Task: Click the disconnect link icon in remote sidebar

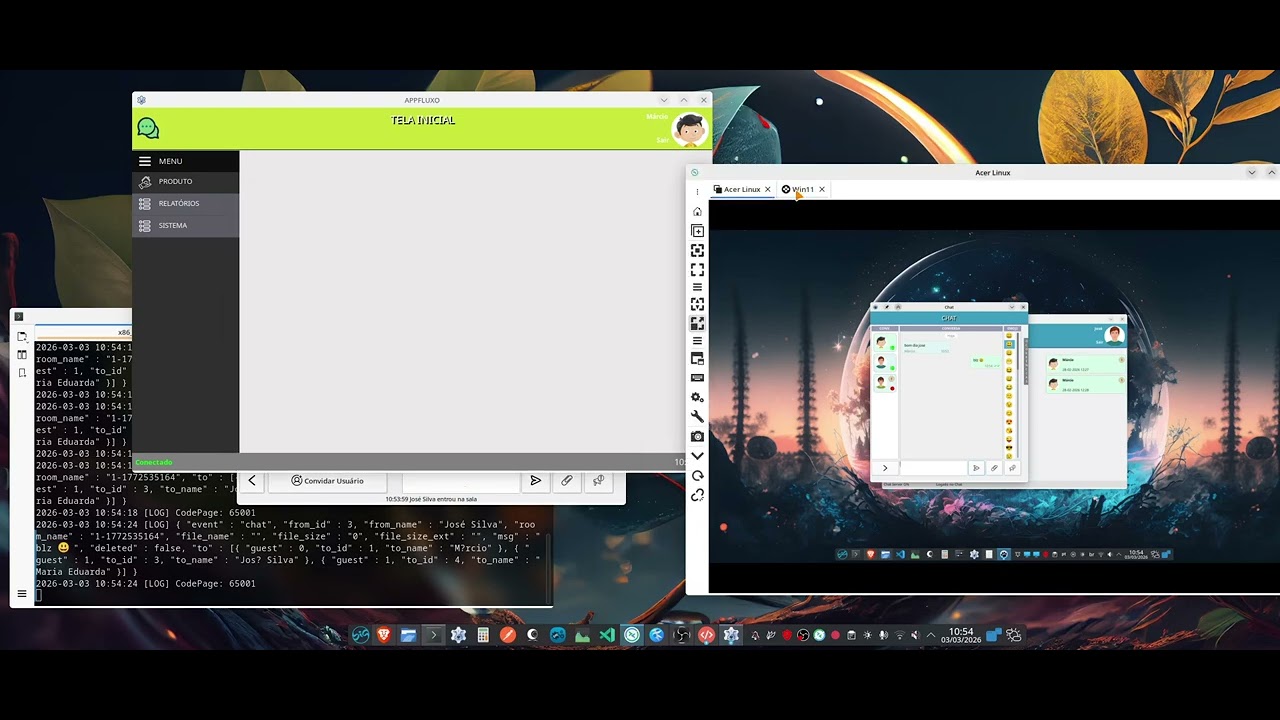Action: click(x=697, y=495)
